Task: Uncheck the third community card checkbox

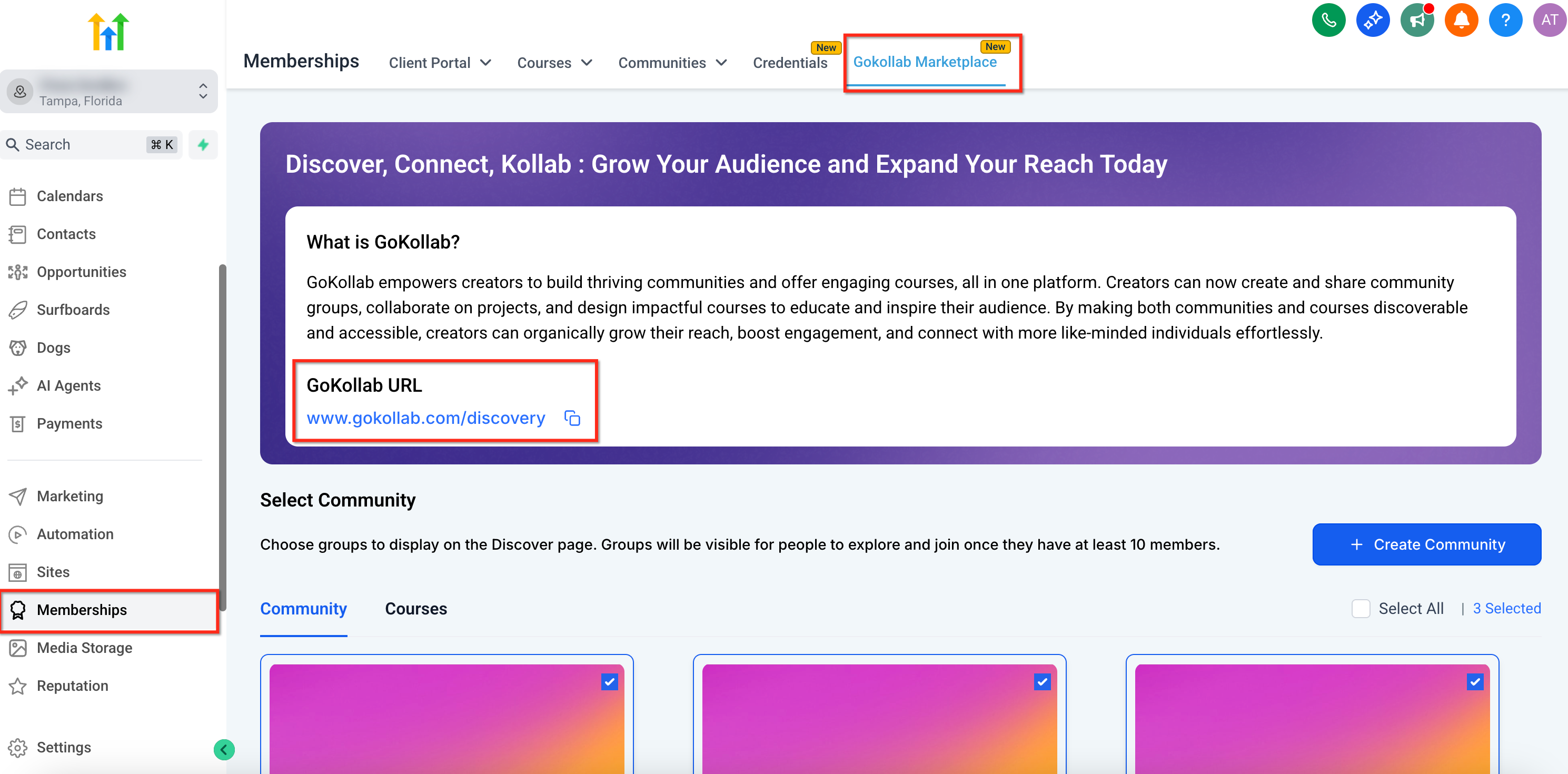Action: click(x=1474, y=681)
